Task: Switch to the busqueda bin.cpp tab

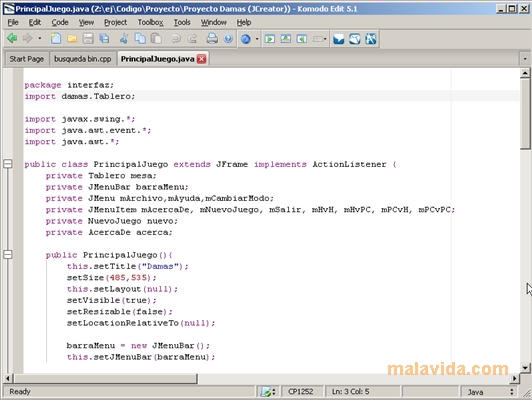Action: 83,59
